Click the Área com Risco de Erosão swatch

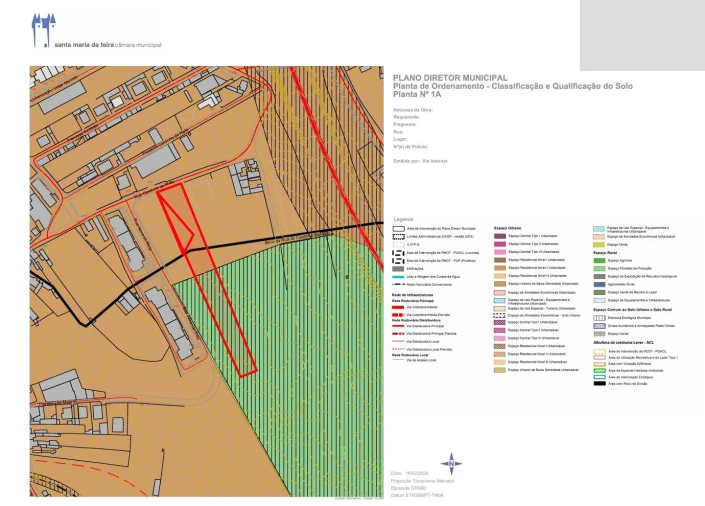(599, 384)
